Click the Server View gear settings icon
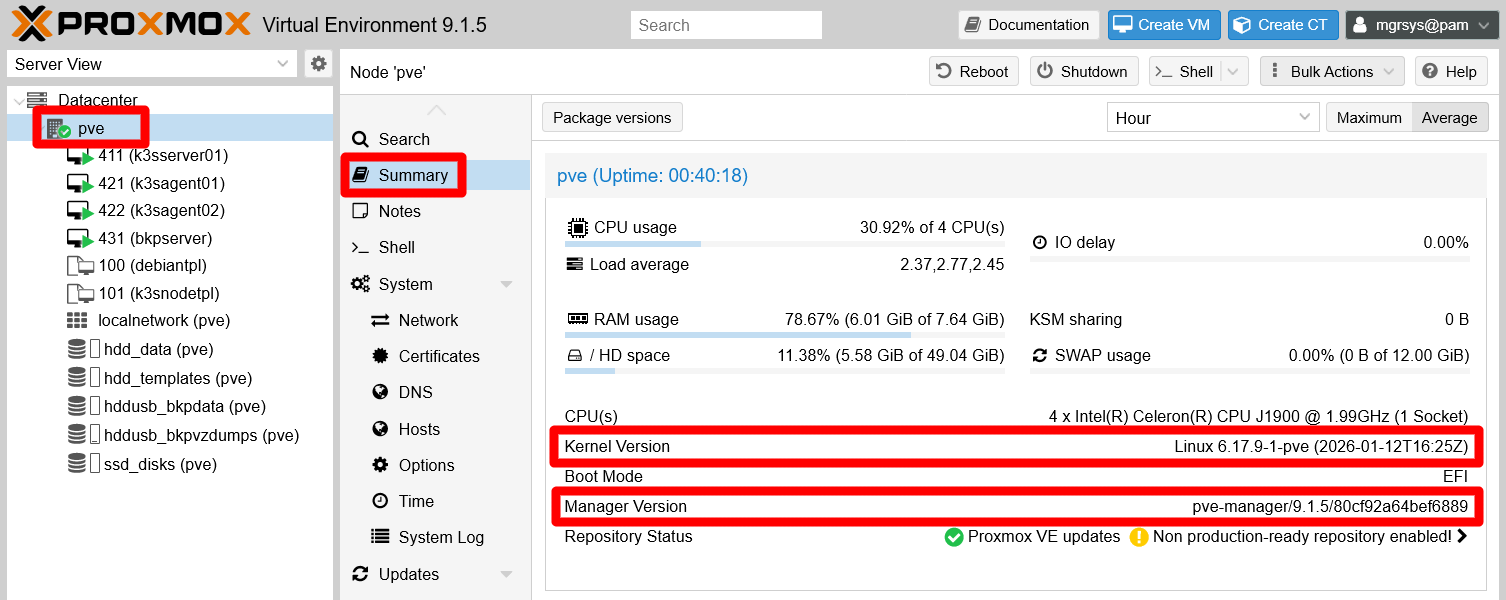The width and height of the screenshot is (1506, 600). (x=318, y=64)
